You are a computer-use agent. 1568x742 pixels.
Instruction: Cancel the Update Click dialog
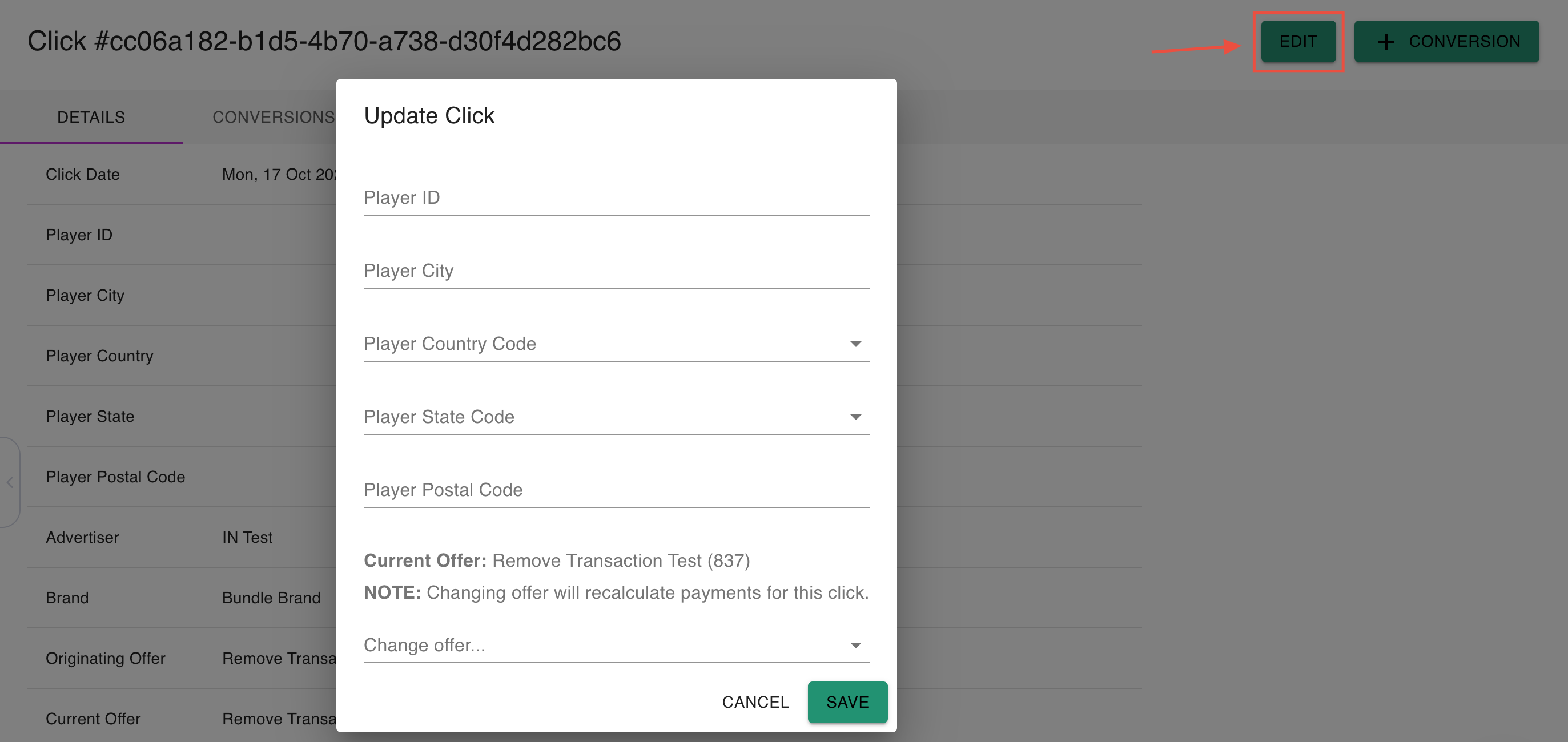[x=755, y=703]
